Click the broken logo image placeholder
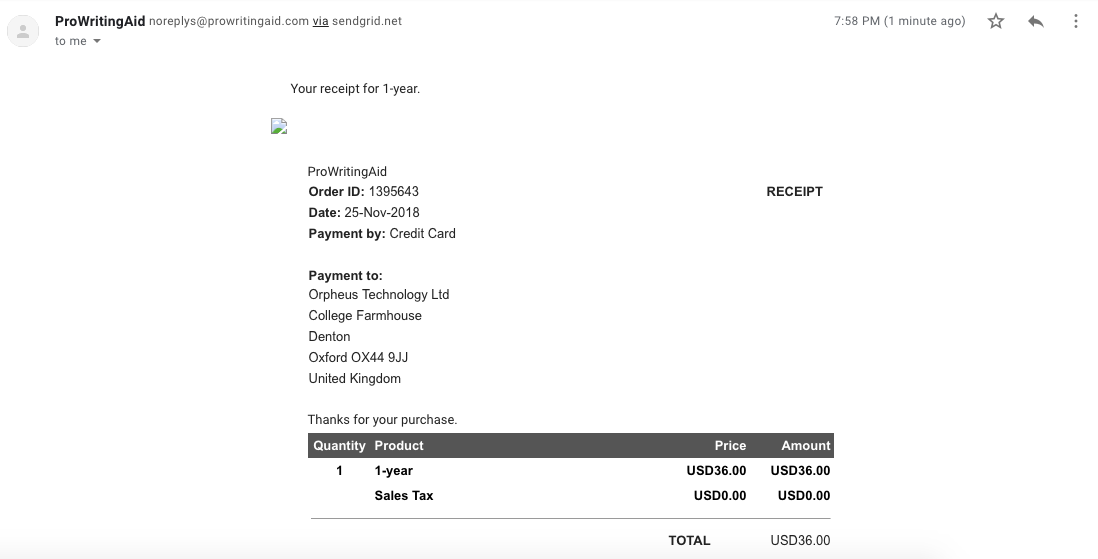This screenshot has height=559, width=1098. 279,126
